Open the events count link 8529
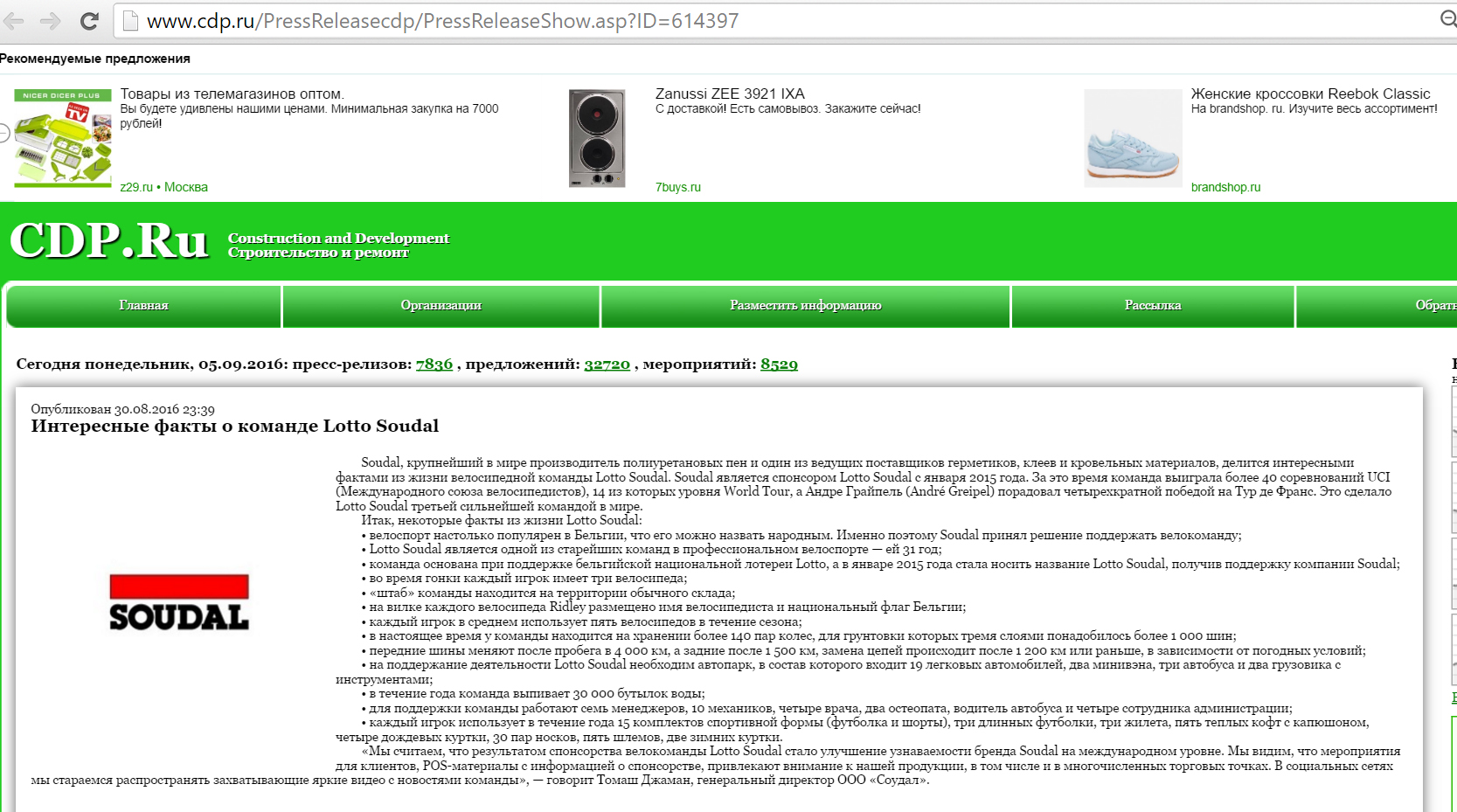 point(779,364)
